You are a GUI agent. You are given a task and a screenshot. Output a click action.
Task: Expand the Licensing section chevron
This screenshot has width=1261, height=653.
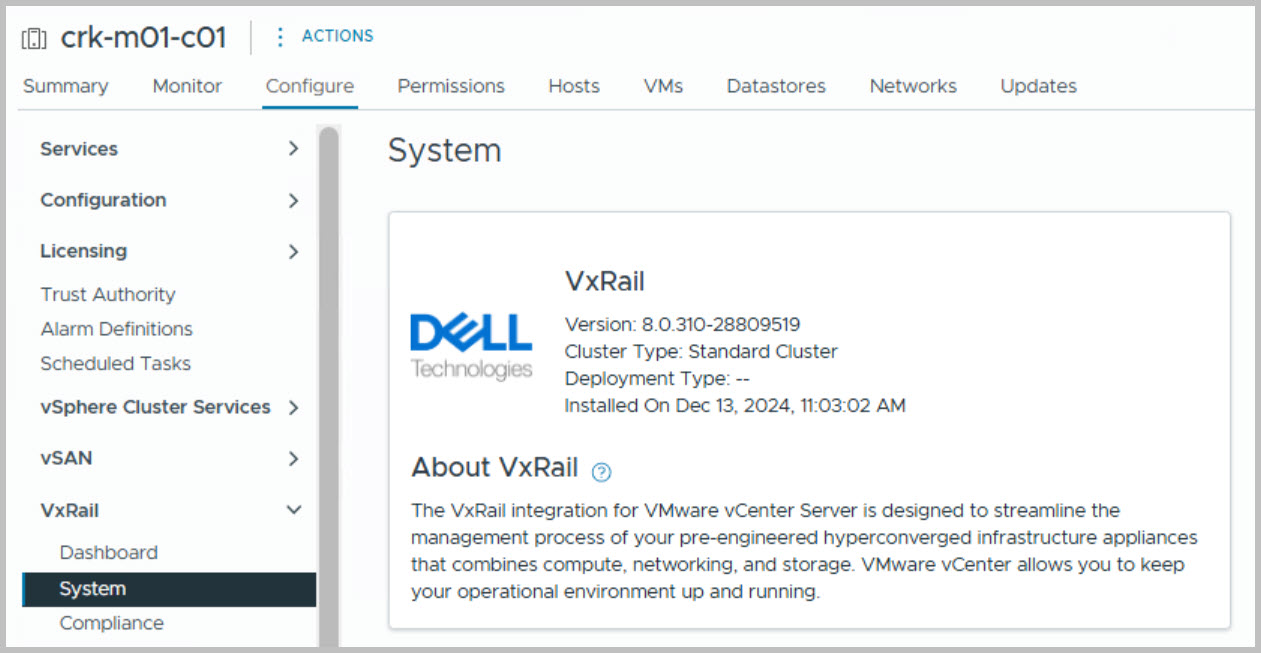tap(293, 252)
